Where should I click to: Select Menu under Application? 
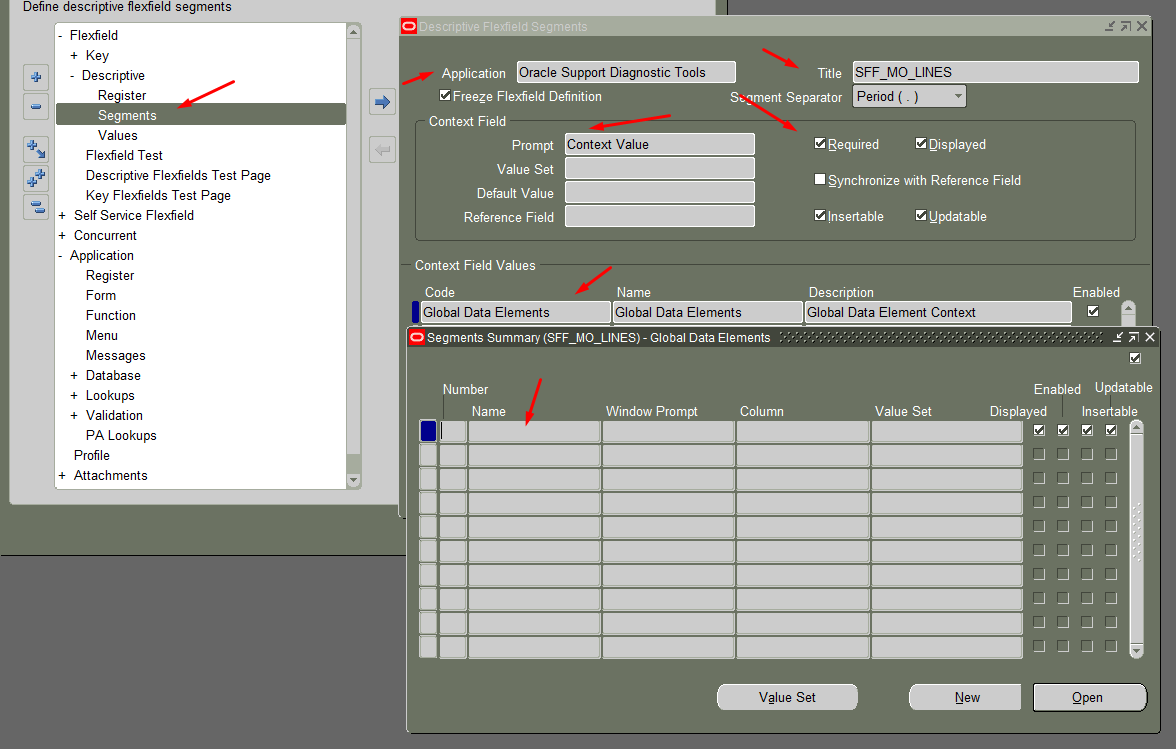tap(101, 336)
